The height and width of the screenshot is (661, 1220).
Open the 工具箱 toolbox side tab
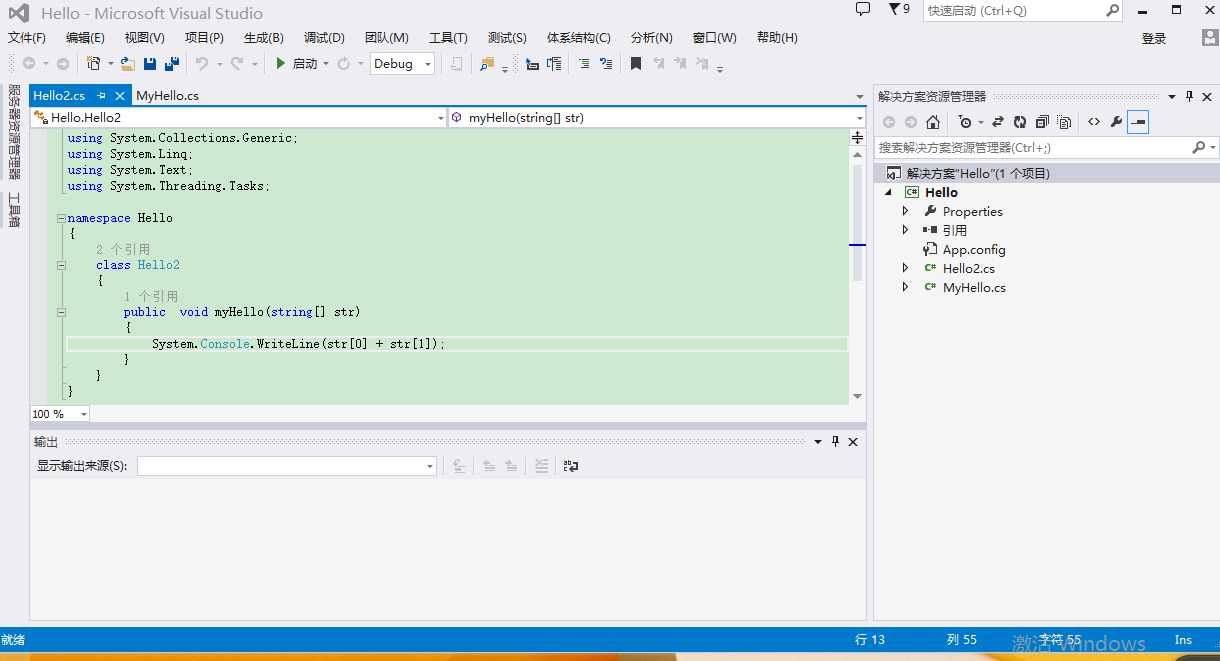14,210
